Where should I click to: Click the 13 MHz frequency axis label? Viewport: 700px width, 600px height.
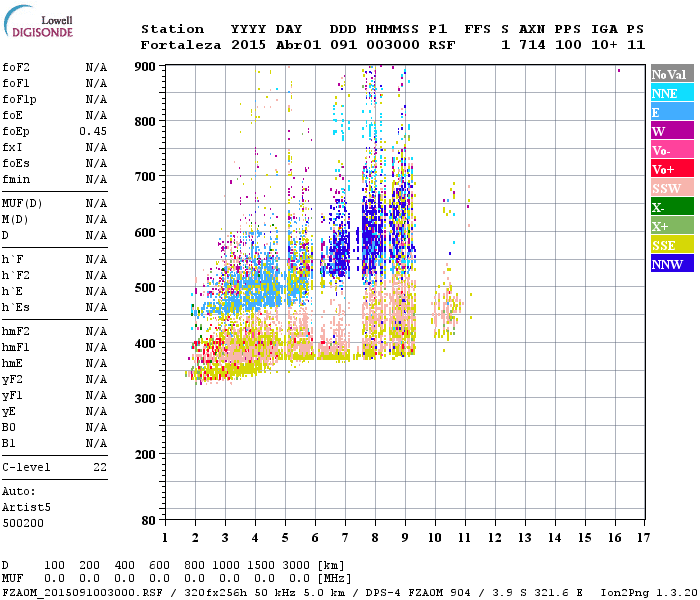[x=525, y=538]
